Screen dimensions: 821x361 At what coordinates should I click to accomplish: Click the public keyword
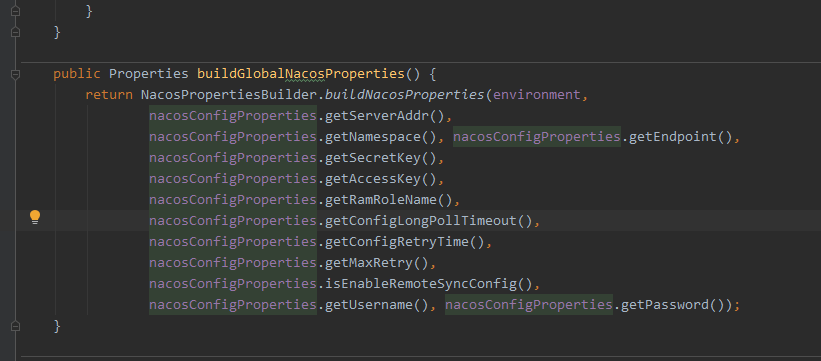tap(76, 74)
